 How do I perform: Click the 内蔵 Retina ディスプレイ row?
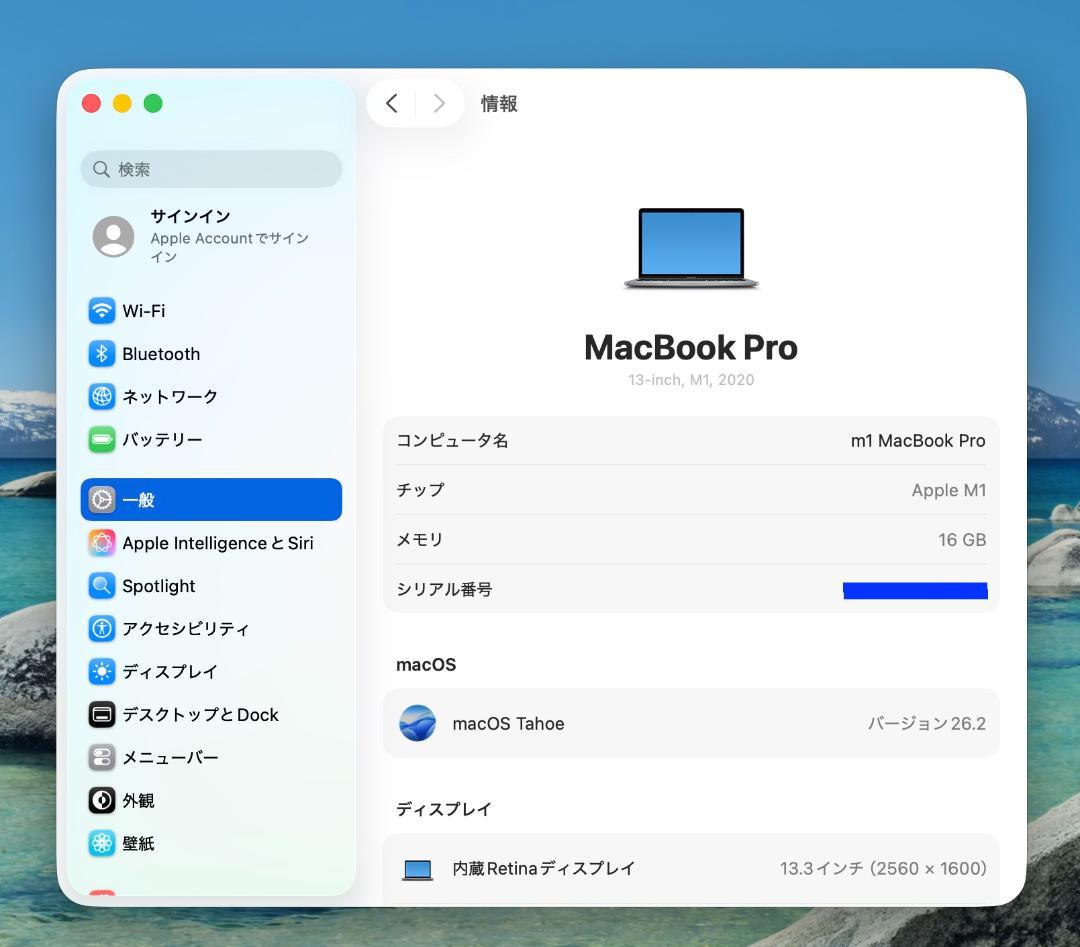click(x=690, y=869)
